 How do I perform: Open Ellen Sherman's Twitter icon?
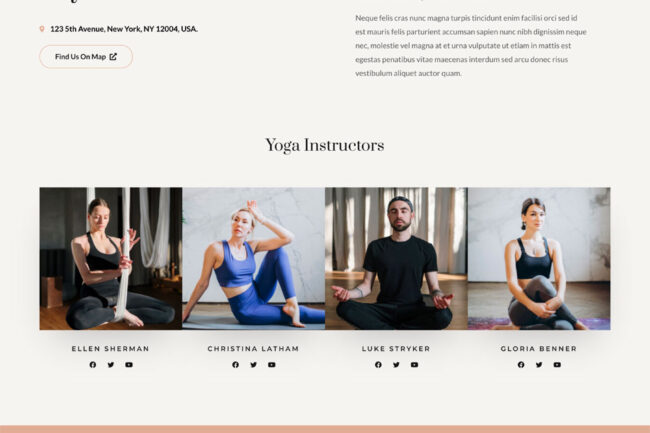(x=111, y=365)
